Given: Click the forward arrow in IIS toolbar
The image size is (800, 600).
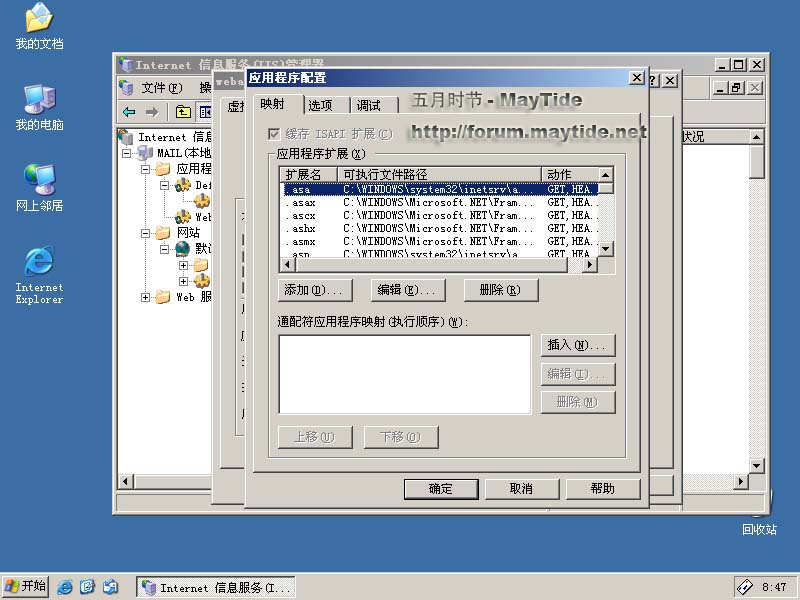Looking at the screenshot, I should coord(152,112).
